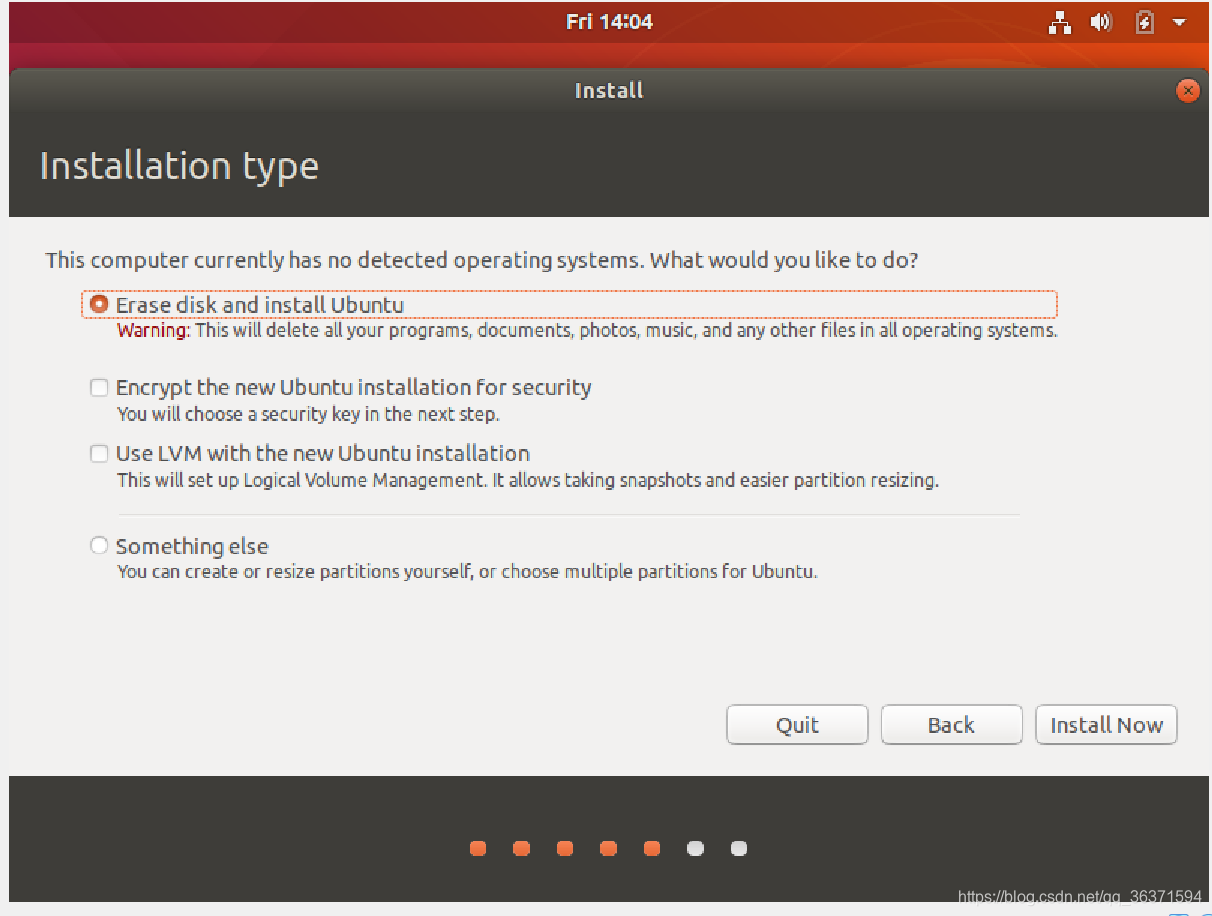Close the Install window
The width and height of the screenshot is (1212, 916).
click(x=1187, y=91)
